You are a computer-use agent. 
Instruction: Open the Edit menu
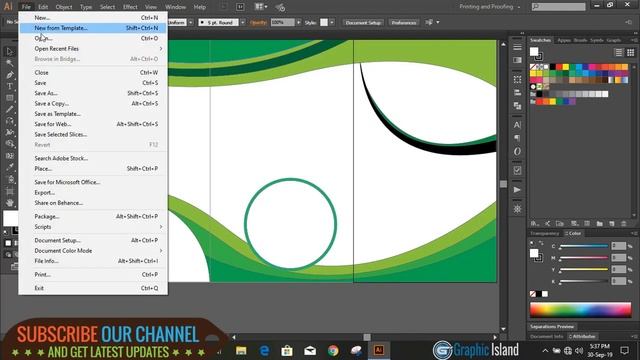[43, 7]
